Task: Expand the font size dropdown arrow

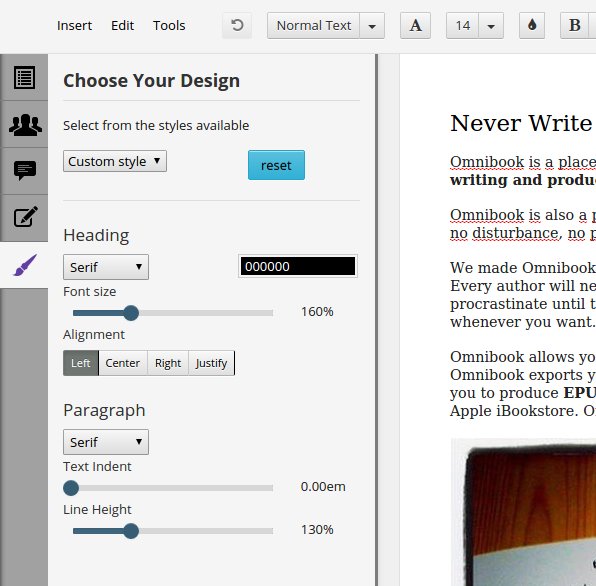Action: tap(491, 25)
